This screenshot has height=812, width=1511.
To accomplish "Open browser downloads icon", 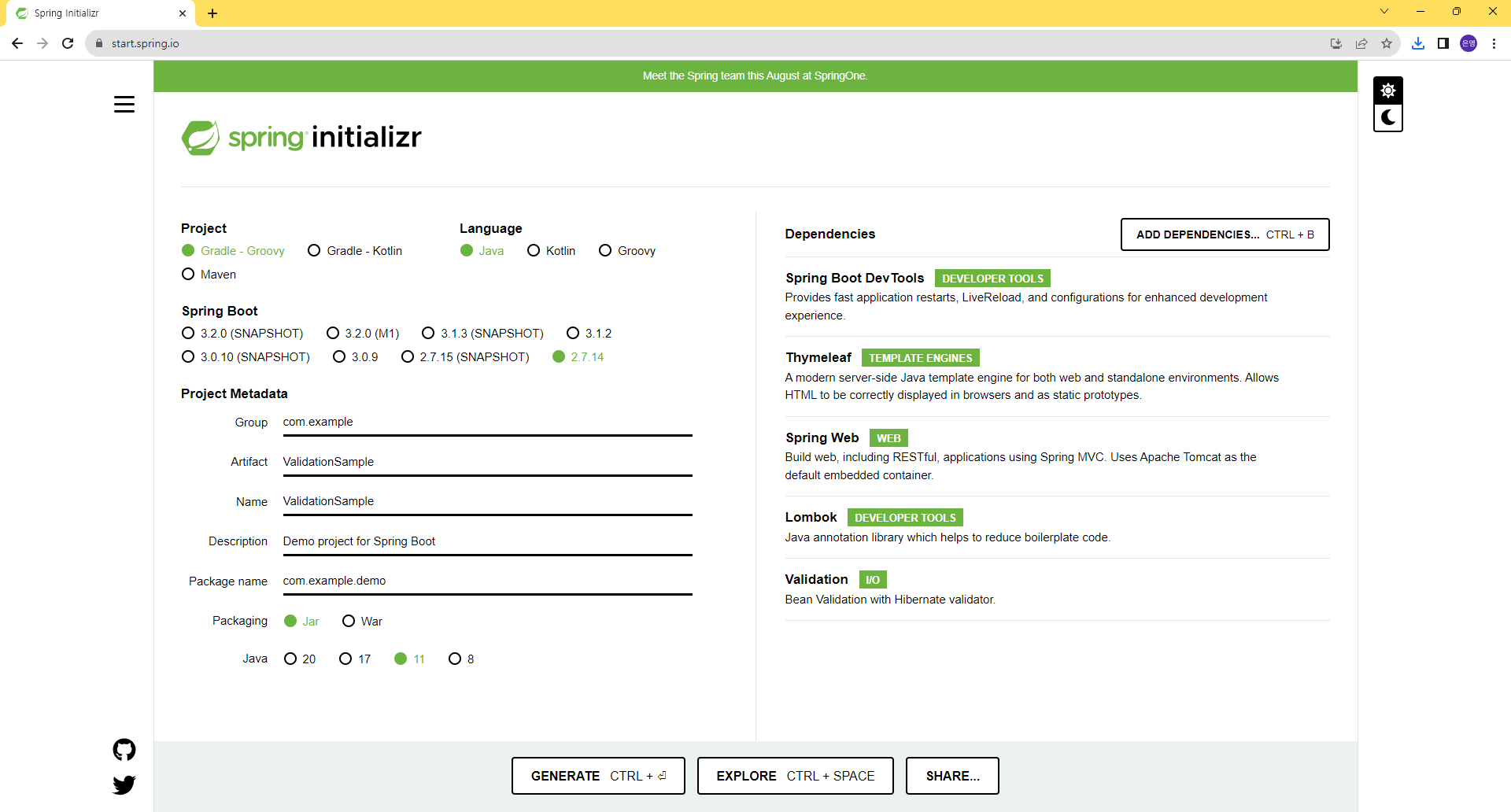I will click(1418, 43).
